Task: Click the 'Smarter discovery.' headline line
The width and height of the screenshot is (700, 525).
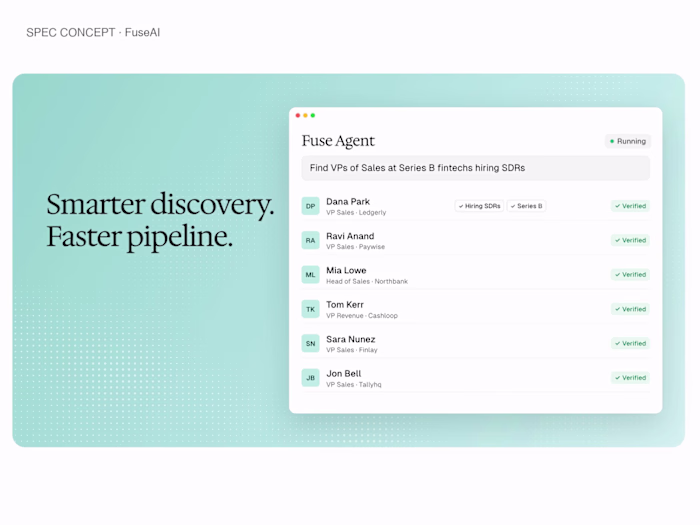Action: (160, 205)
